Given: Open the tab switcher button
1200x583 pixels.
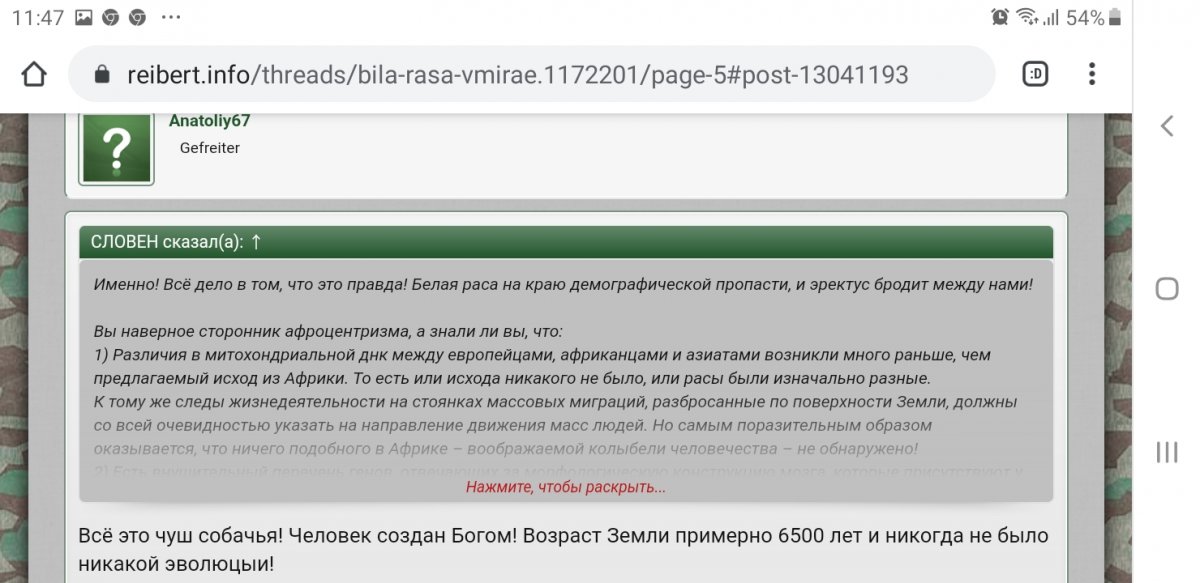Looking at the screenshot, I should click(1035, 74).
